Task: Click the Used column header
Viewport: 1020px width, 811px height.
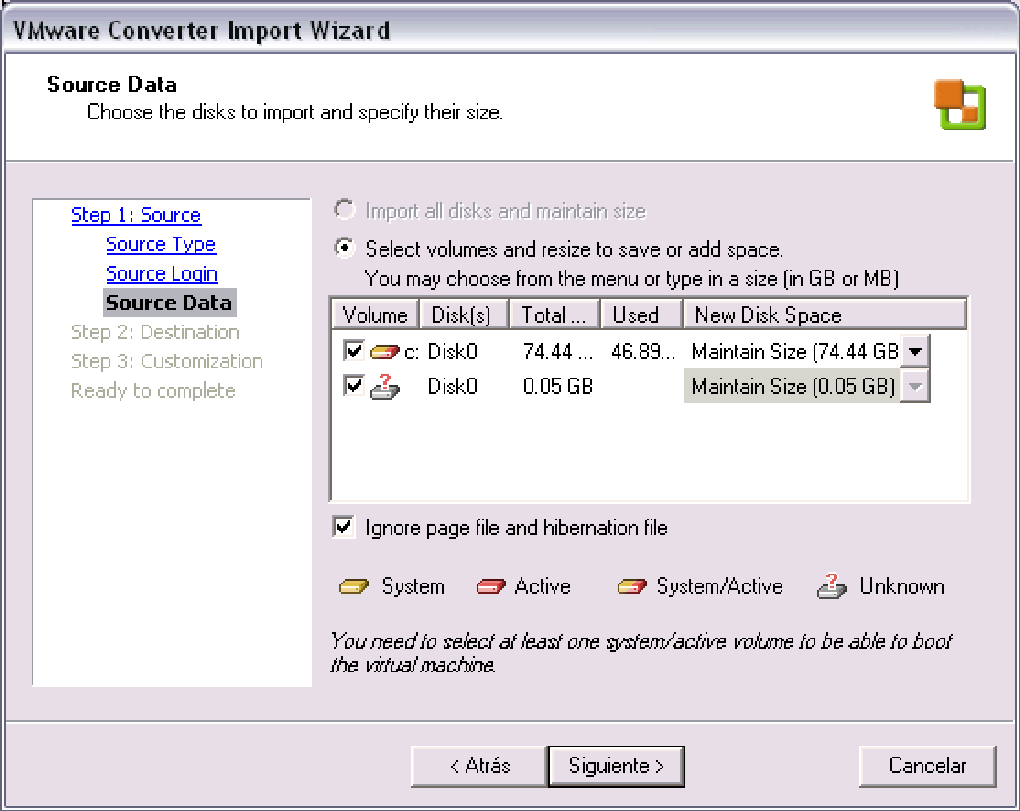Action: coord(641,315)
